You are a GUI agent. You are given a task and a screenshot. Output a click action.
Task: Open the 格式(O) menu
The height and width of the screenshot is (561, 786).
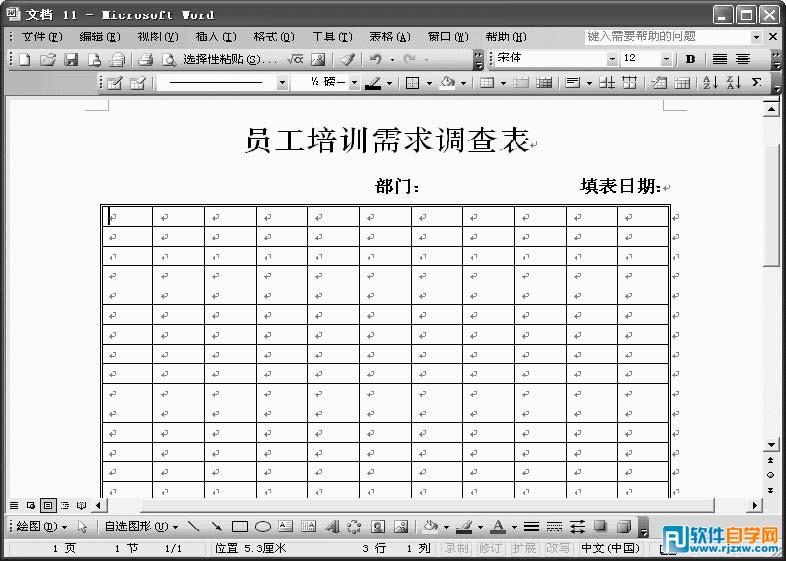[x=274, y=37]
